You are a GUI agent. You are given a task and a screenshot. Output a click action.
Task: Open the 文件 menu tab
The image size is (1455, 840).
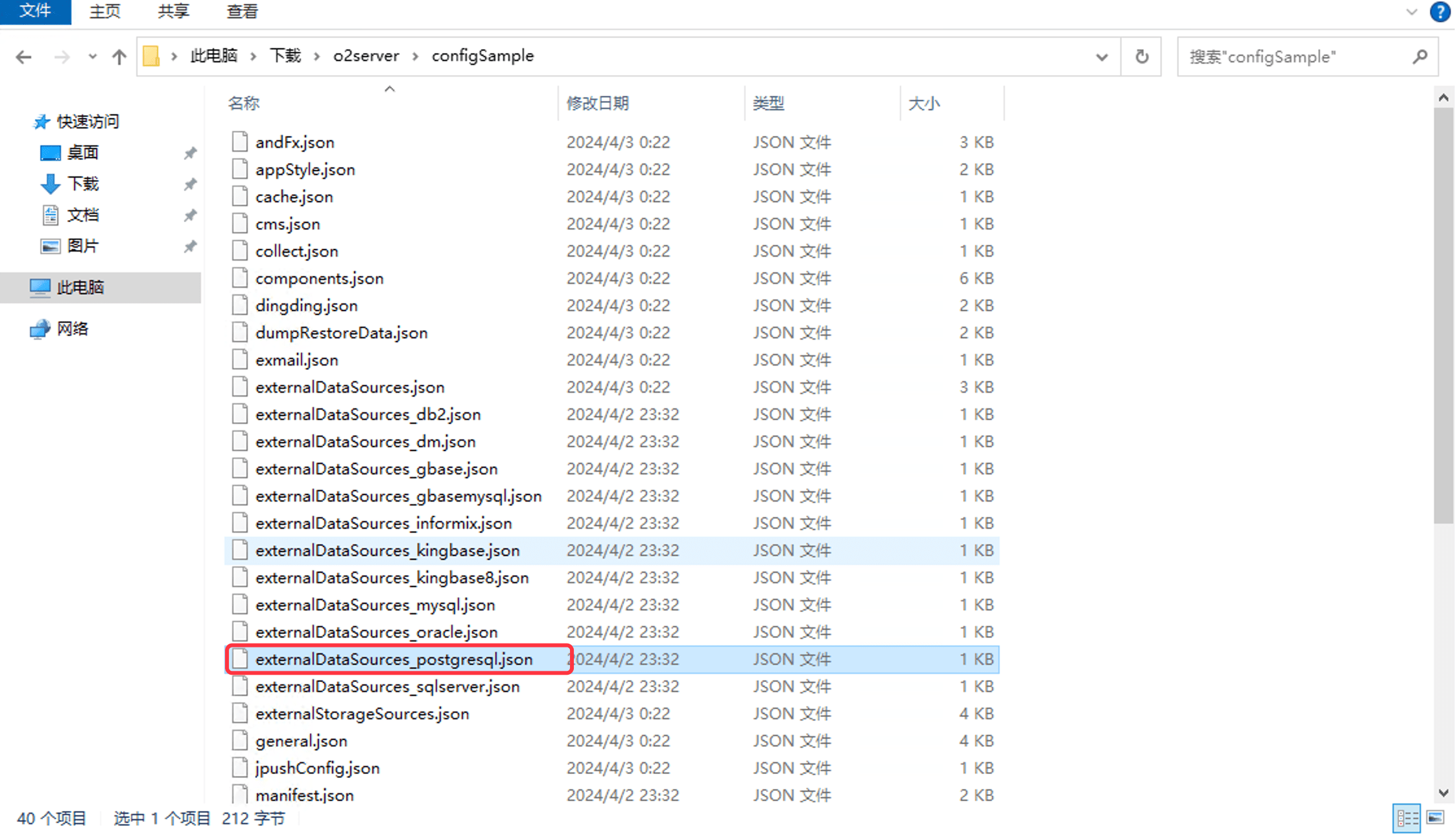coord(35,12)
